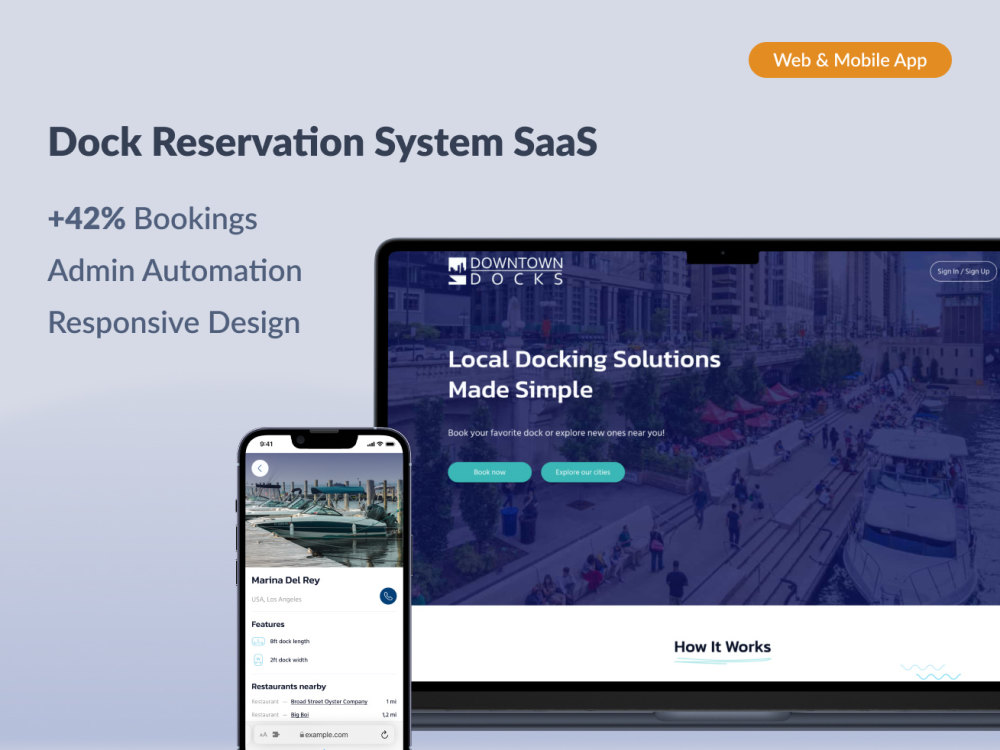Image resolution: width=1000 pixels, height=750 pixels.
Task: Click the Downtown Docks logo
Action: coord(506,271)
